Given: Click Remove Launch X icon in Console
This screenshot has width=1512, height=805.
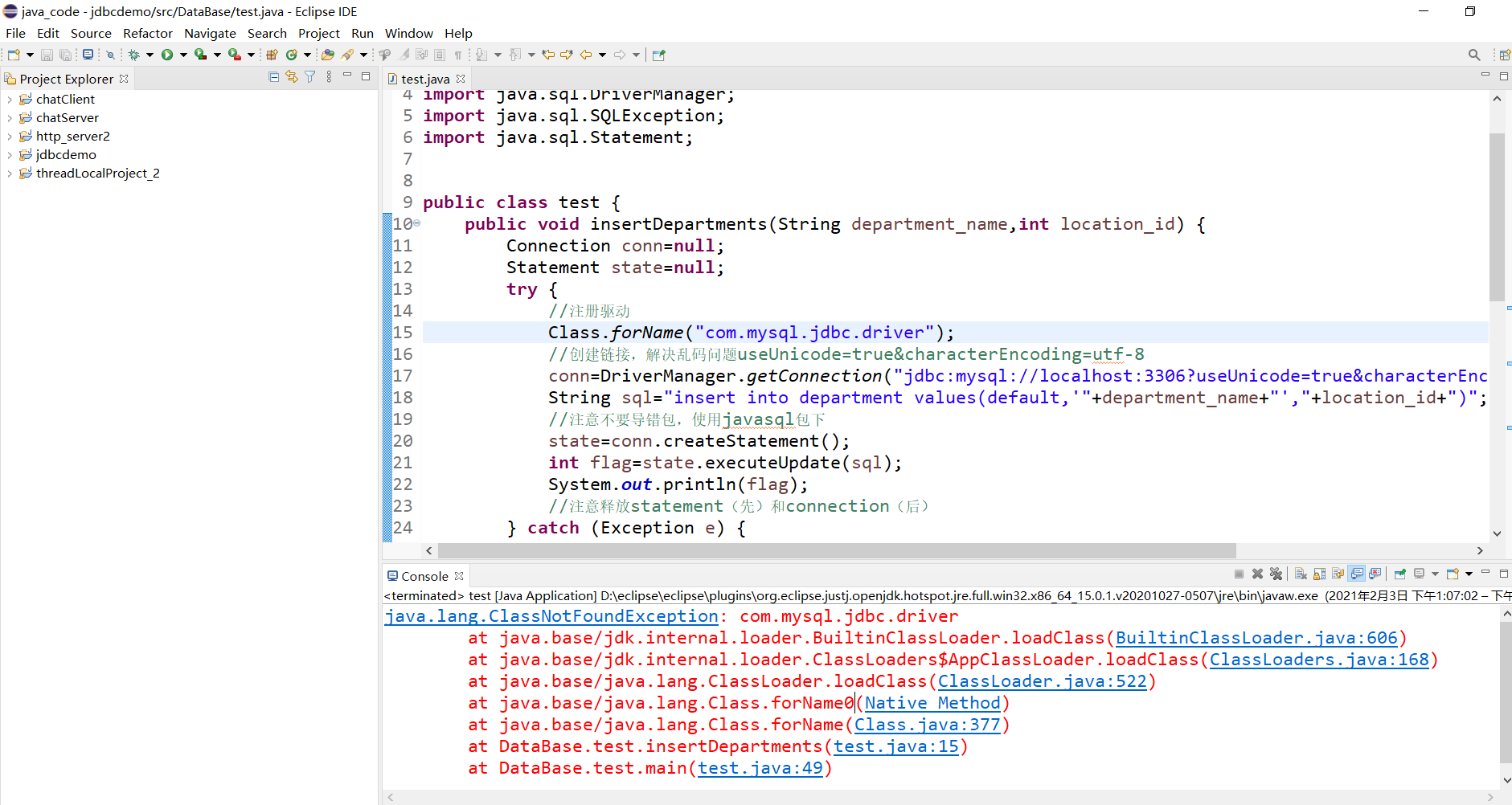Looking at the screenshot, I should coord(1257,574).
